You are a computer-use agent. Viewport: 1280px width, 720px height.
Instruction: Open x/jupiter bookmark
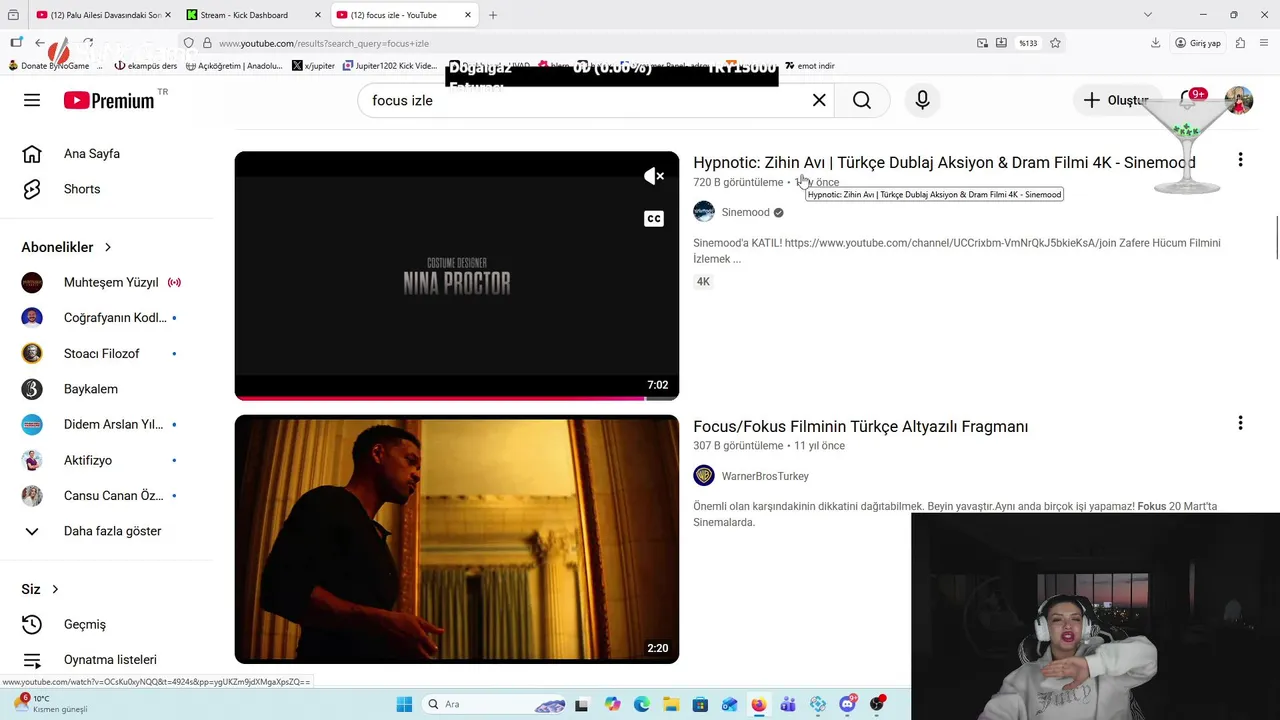(314, 66)
